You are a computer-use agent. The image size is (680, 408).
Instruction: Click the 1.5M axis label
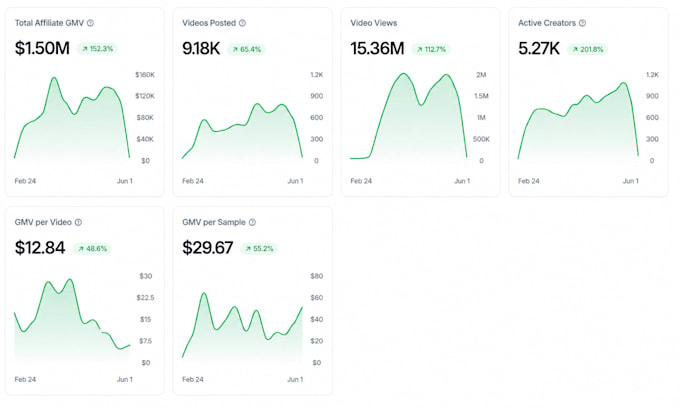(x=481, y=96)
